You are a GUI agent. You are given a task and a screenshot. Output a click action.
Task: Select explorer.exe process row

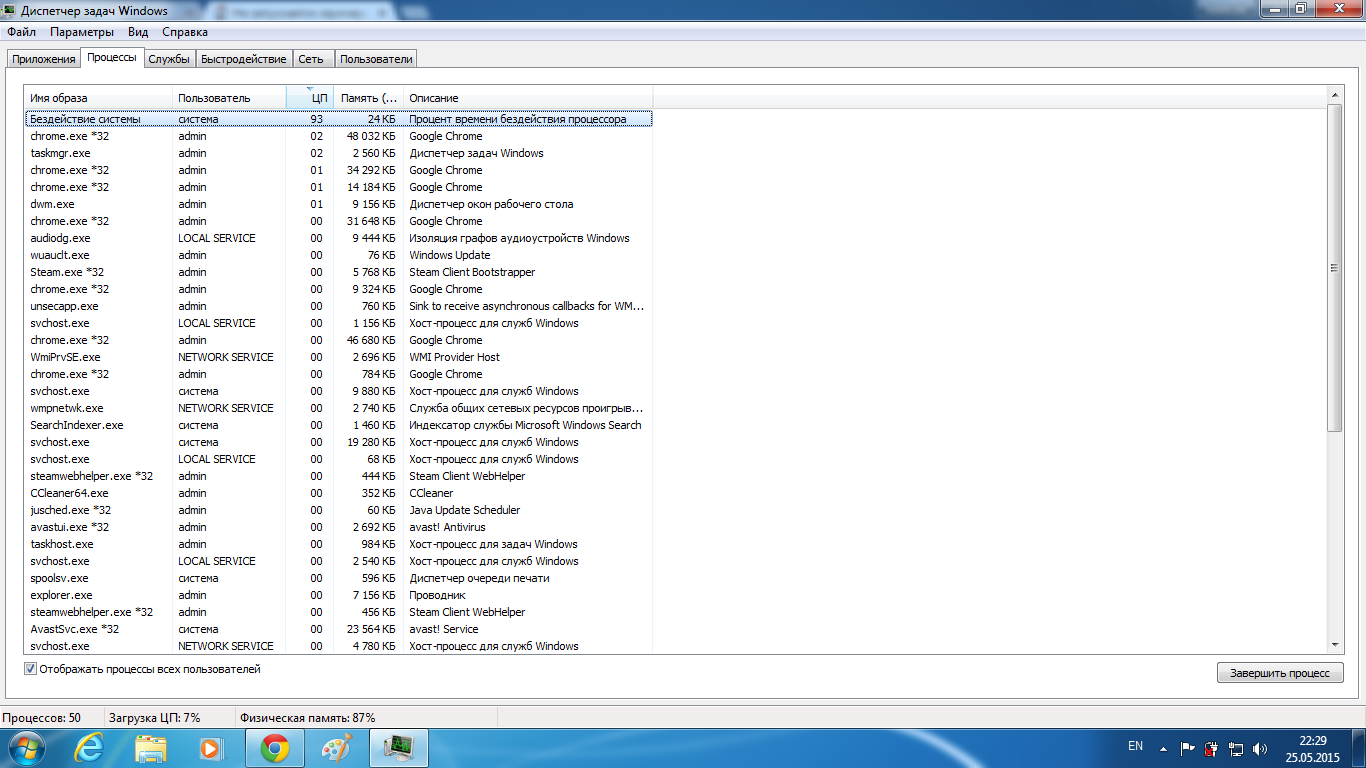(338, 595)
